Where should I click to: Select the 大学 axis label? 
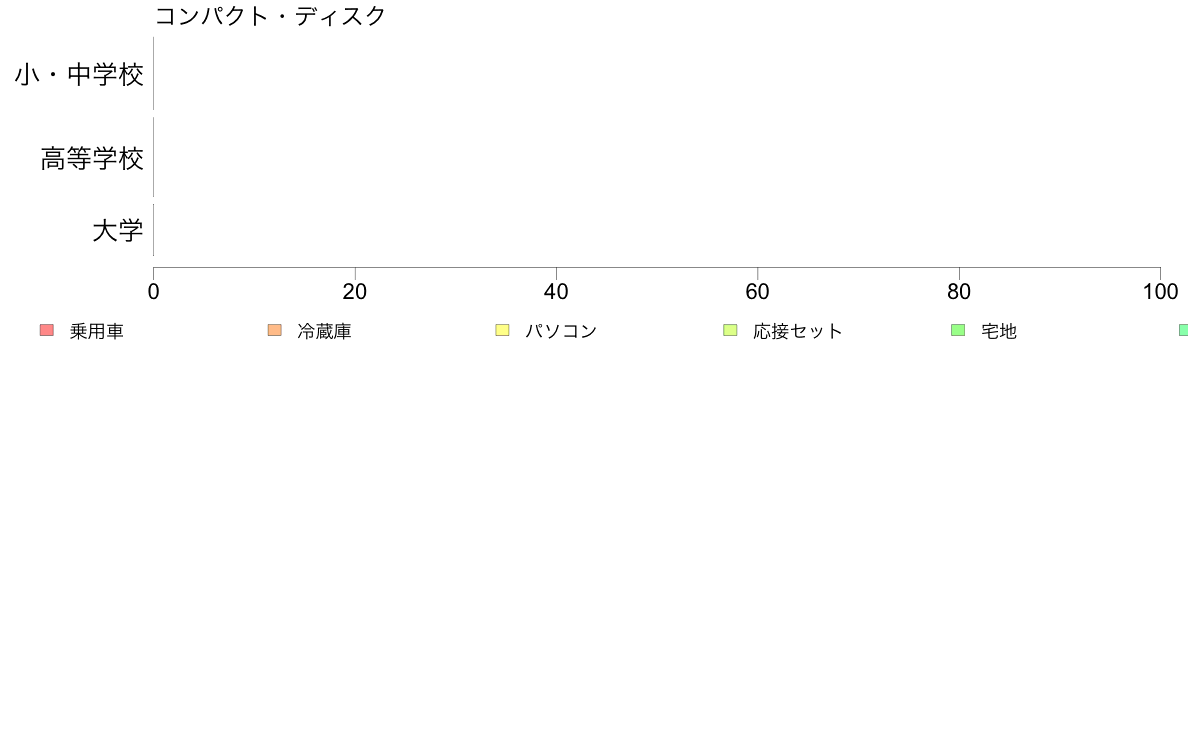pos(118,230)
